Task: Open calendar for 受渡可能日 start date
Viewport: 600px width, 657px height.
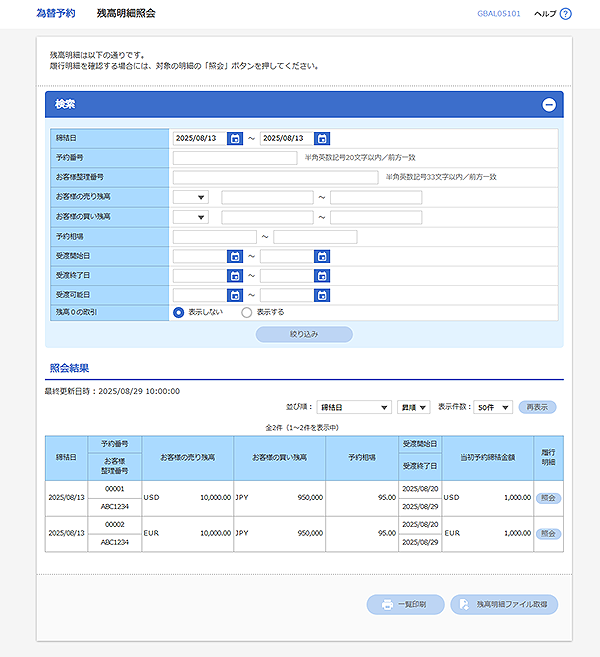Action: tap(235, 295)
